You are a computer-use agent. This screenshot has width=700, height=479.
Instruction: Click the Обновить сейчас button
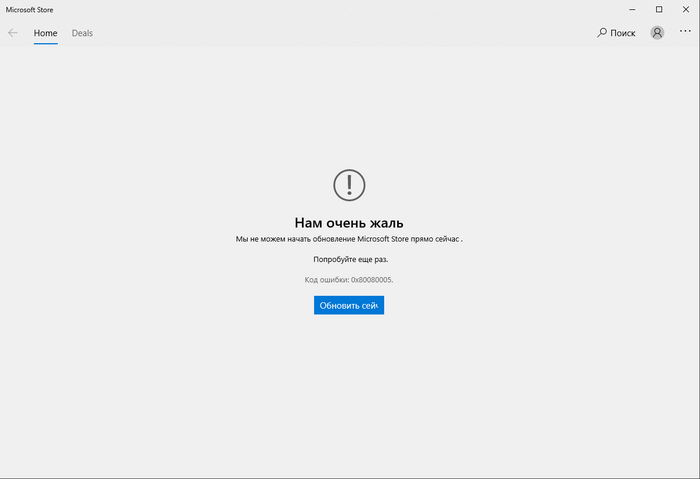point(349,305)
